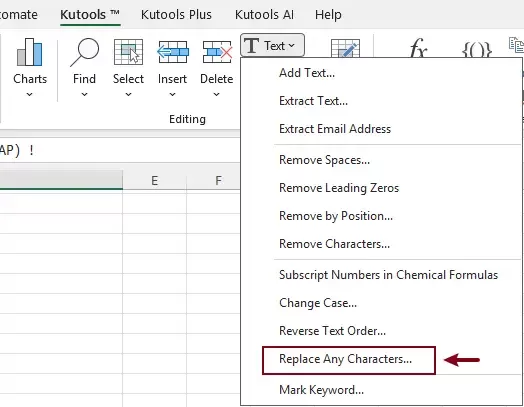Select column E header
This screenshot has width=524, height=407.
154,180
